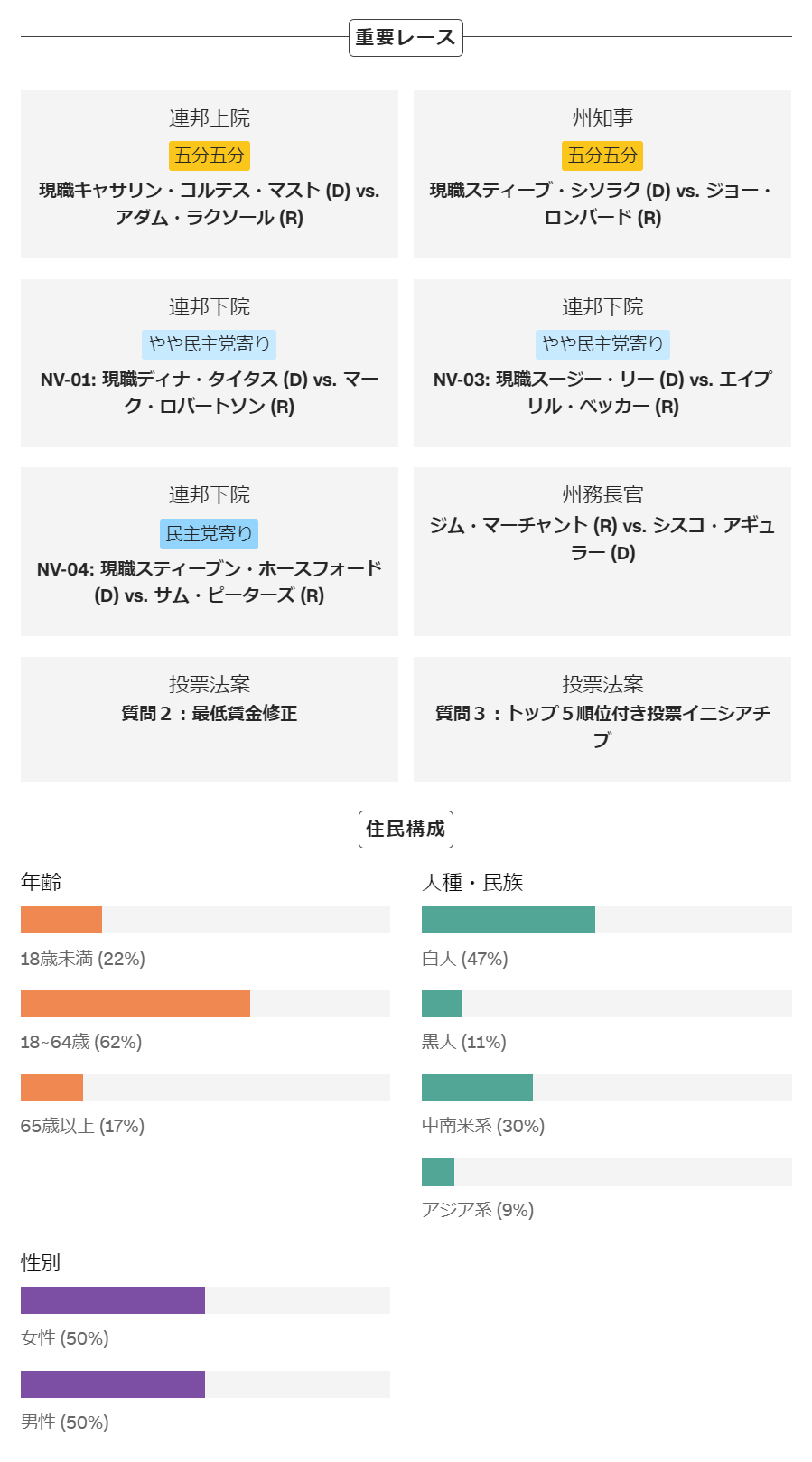Click the green 中南米系 30% bar

pos(477,1088)
